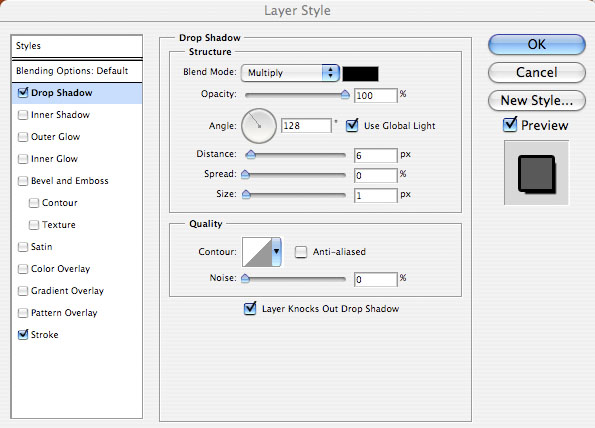Image resolution: width=595 pixels, height=428 pixels.
Task: Click the contour curve thumbnail
Action: [257, 252]
